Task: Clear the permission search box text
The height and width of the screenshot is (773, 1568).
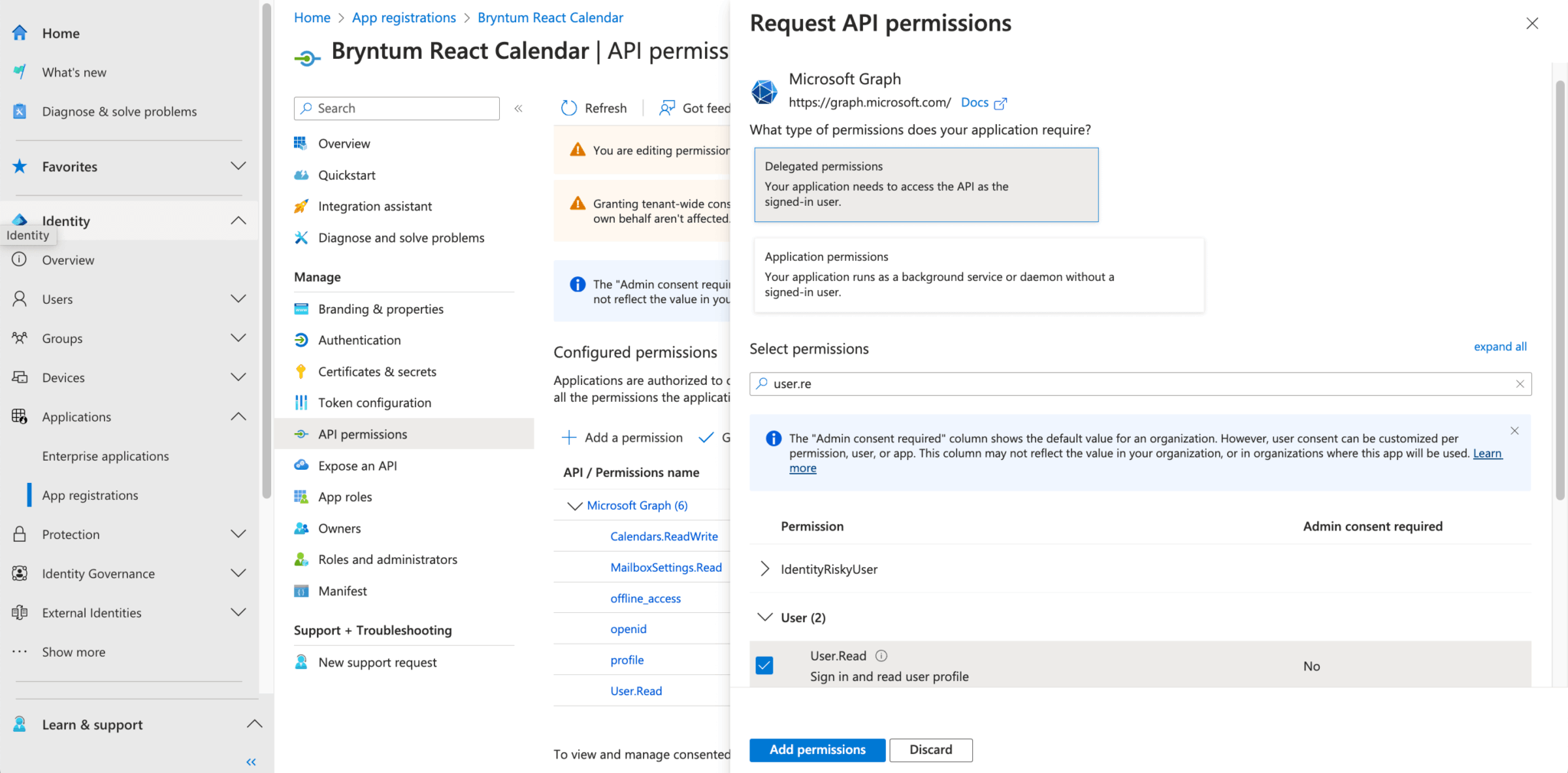Action: click(x=1520, y=384)
